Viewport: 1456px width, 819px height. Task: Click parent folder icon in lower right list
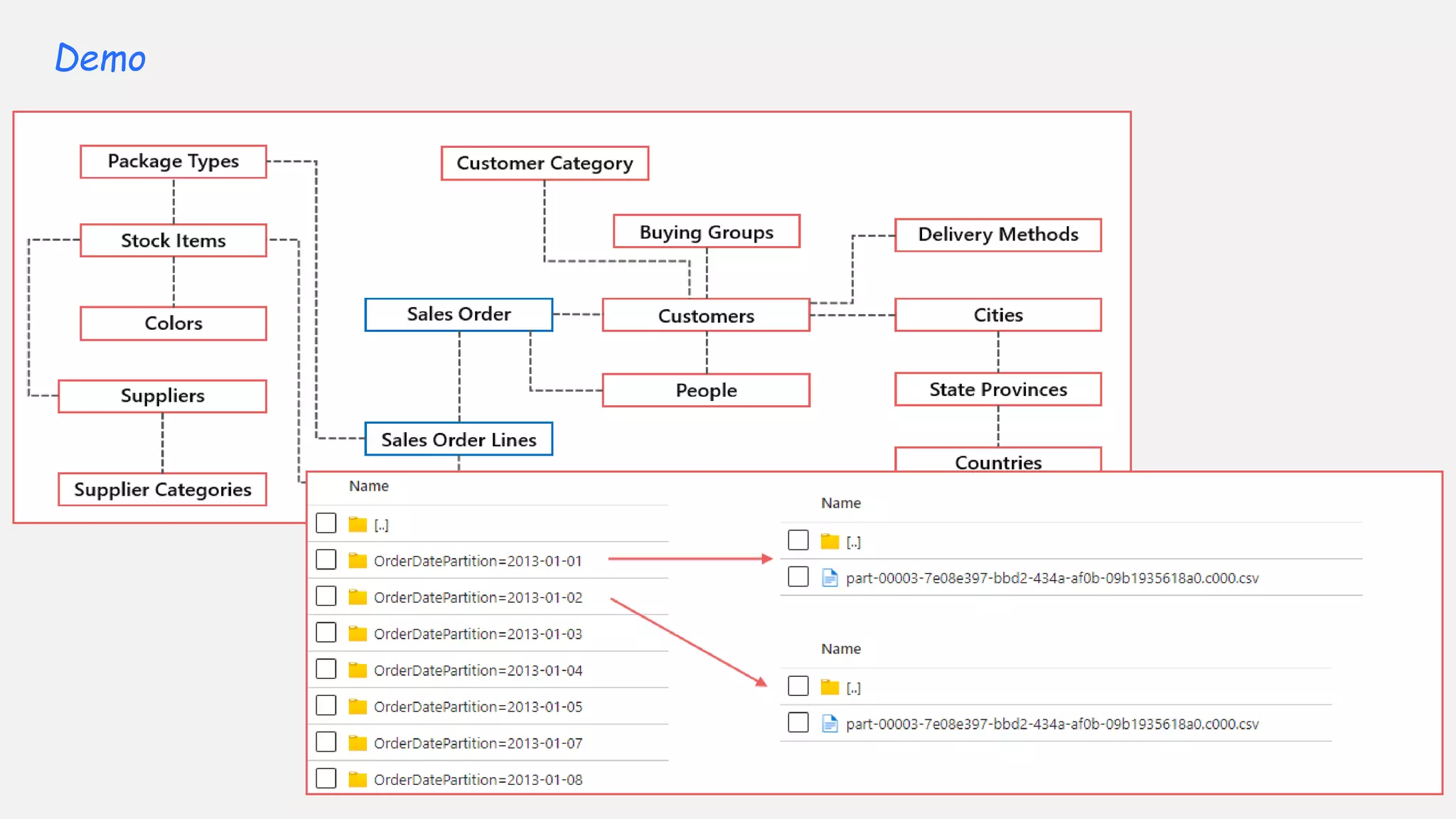(x=830, y=687)
